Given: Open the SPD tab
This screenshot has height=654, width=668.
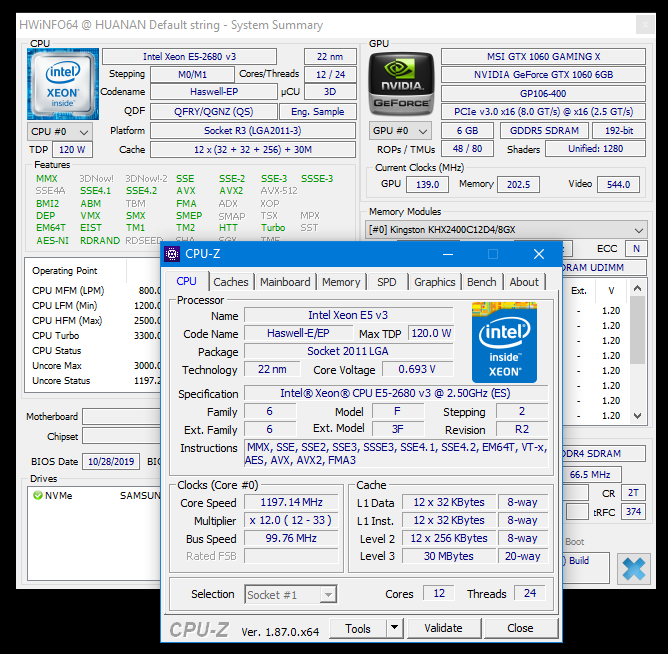Looking at the screenshot, I should (x=386, y=282).
